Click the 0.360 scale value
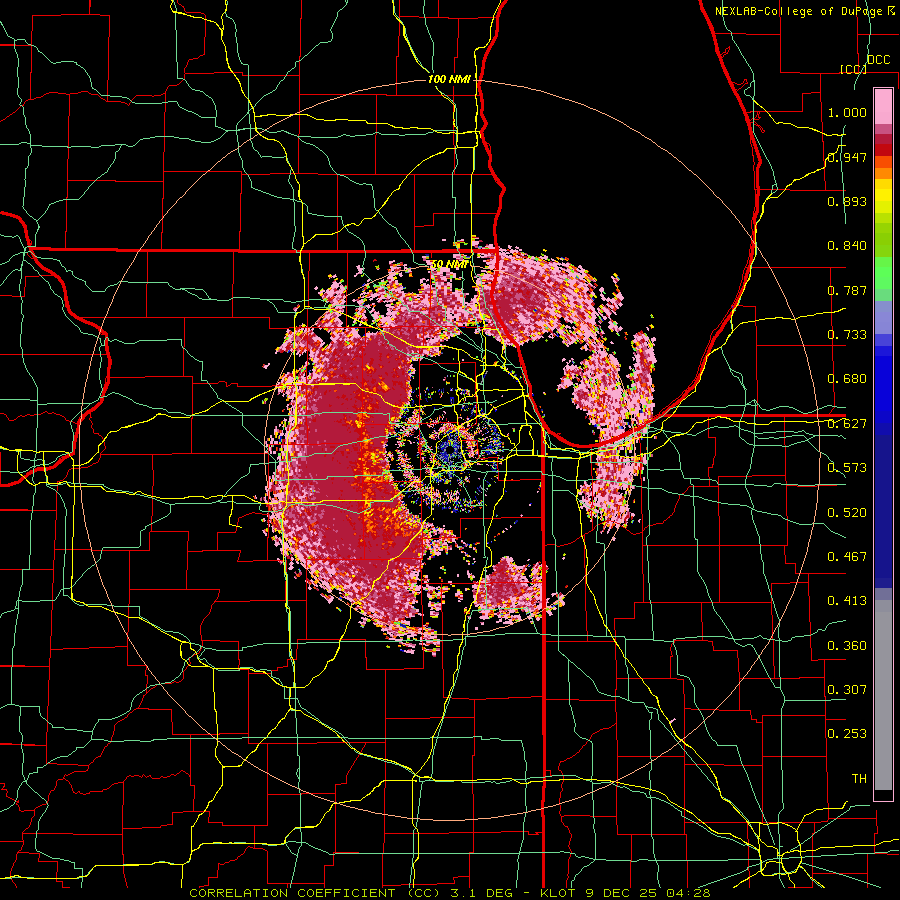Viewport: 900px width, 900px height. 847,646
